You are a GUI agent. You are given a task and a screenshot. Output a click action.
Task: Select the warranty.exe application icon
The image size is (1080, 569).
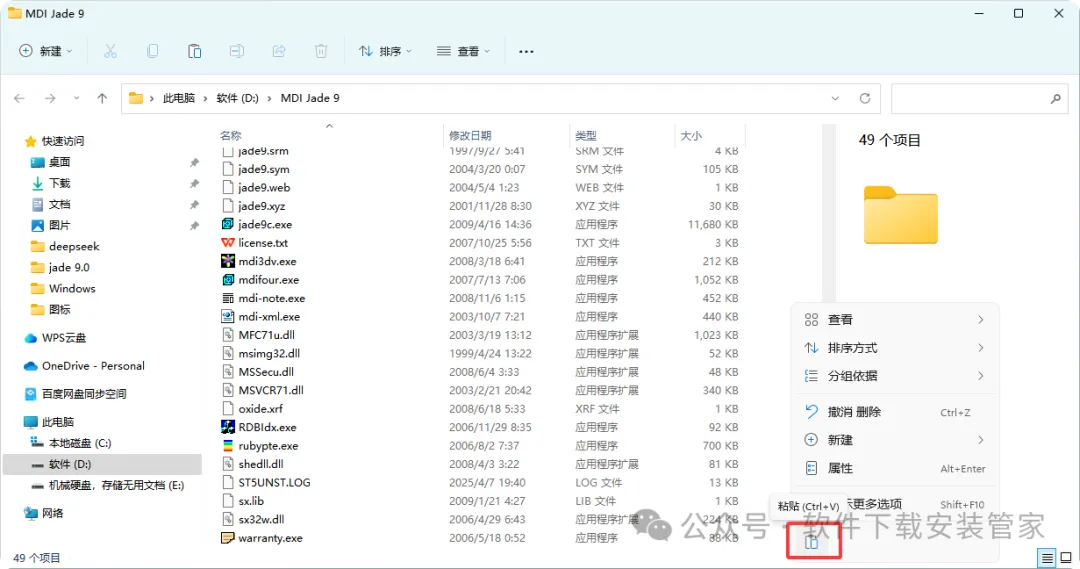click(227, 538)
